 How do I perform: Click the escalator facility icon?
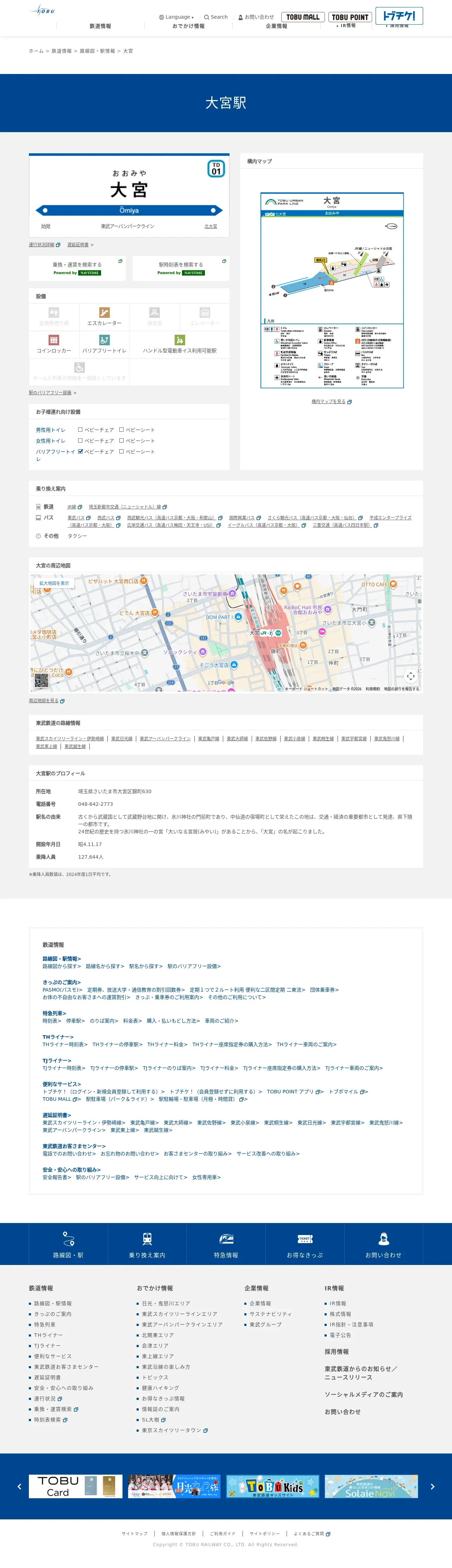[105, 312]
